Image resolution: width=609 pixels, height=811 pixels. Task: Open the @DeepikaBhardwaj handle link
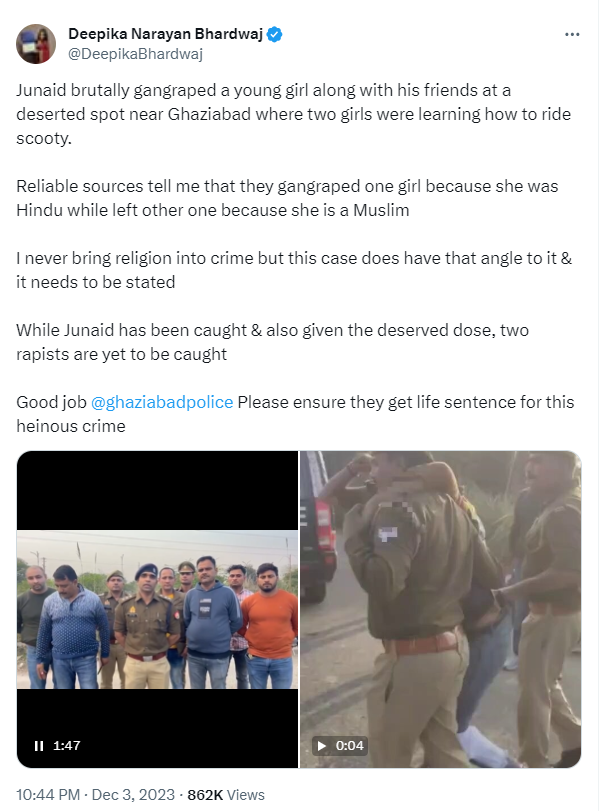click(136, 54)
